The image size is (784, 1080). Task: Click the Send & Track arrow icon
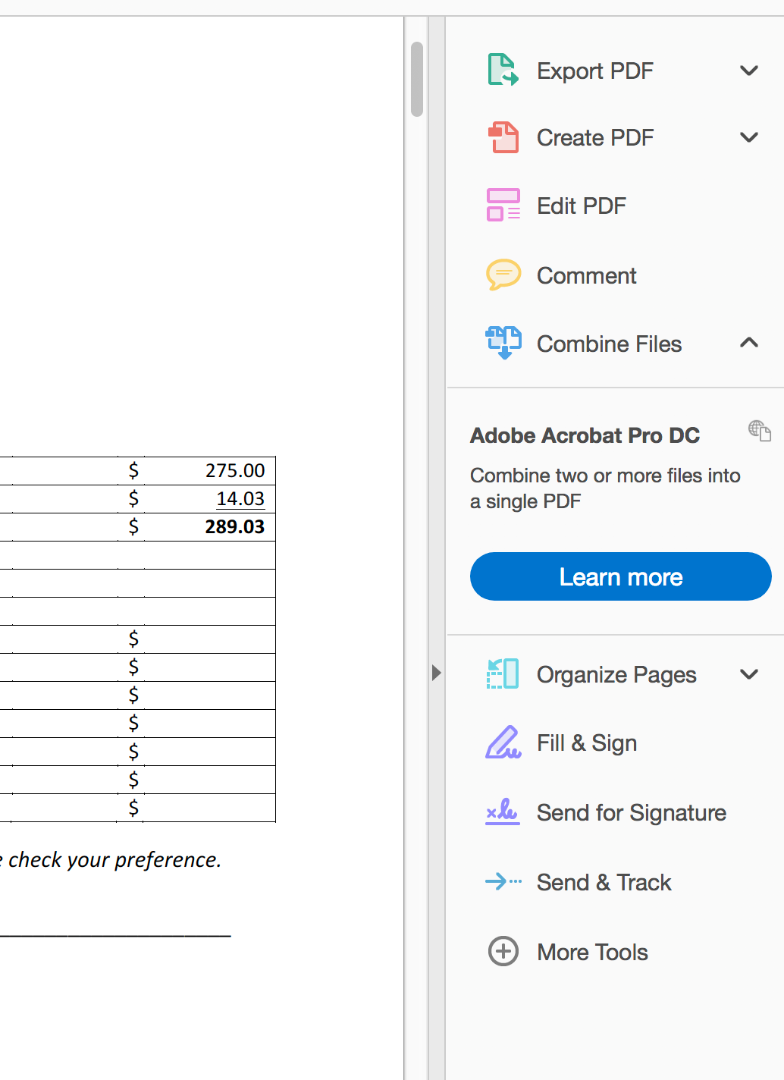(x=503, y=882)
